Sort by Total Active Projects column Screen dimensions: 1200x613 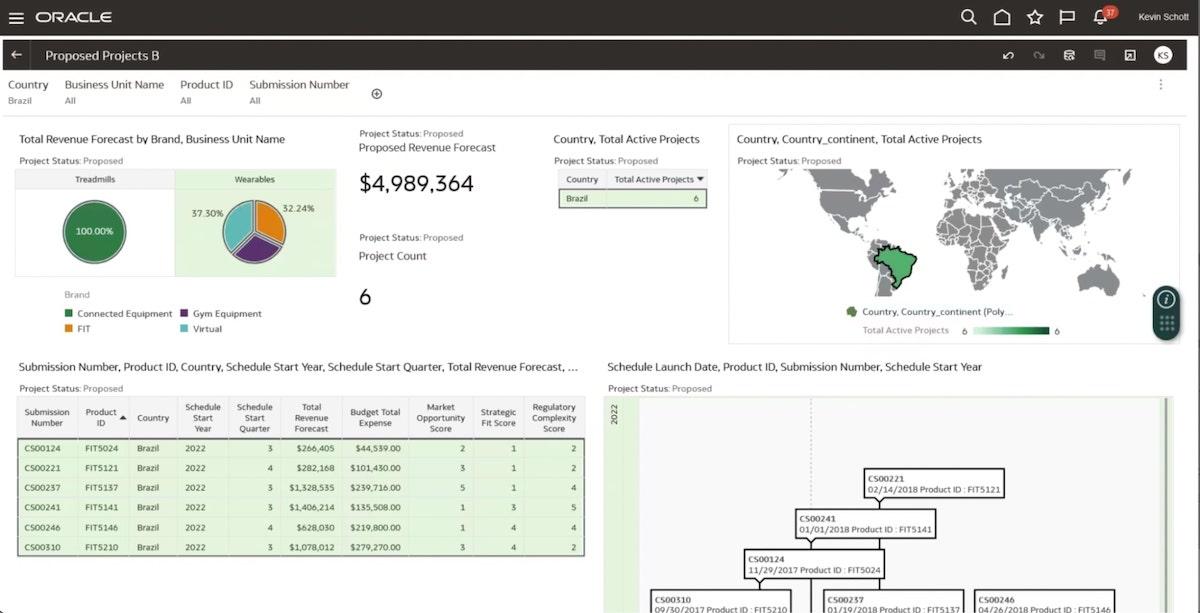click(657, 180)
